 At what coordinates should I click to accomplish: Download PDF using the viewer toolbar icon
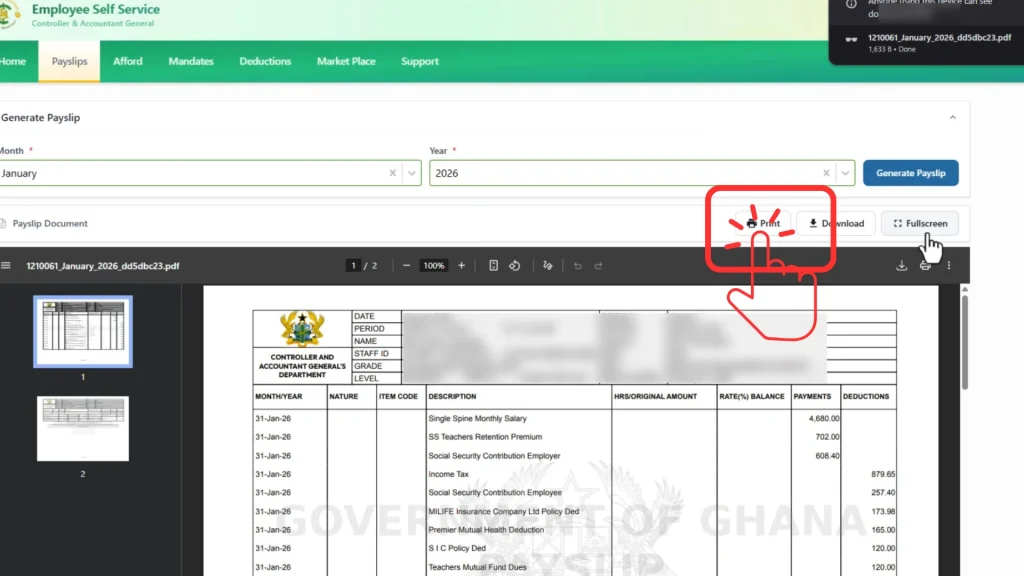pos(901,266)
